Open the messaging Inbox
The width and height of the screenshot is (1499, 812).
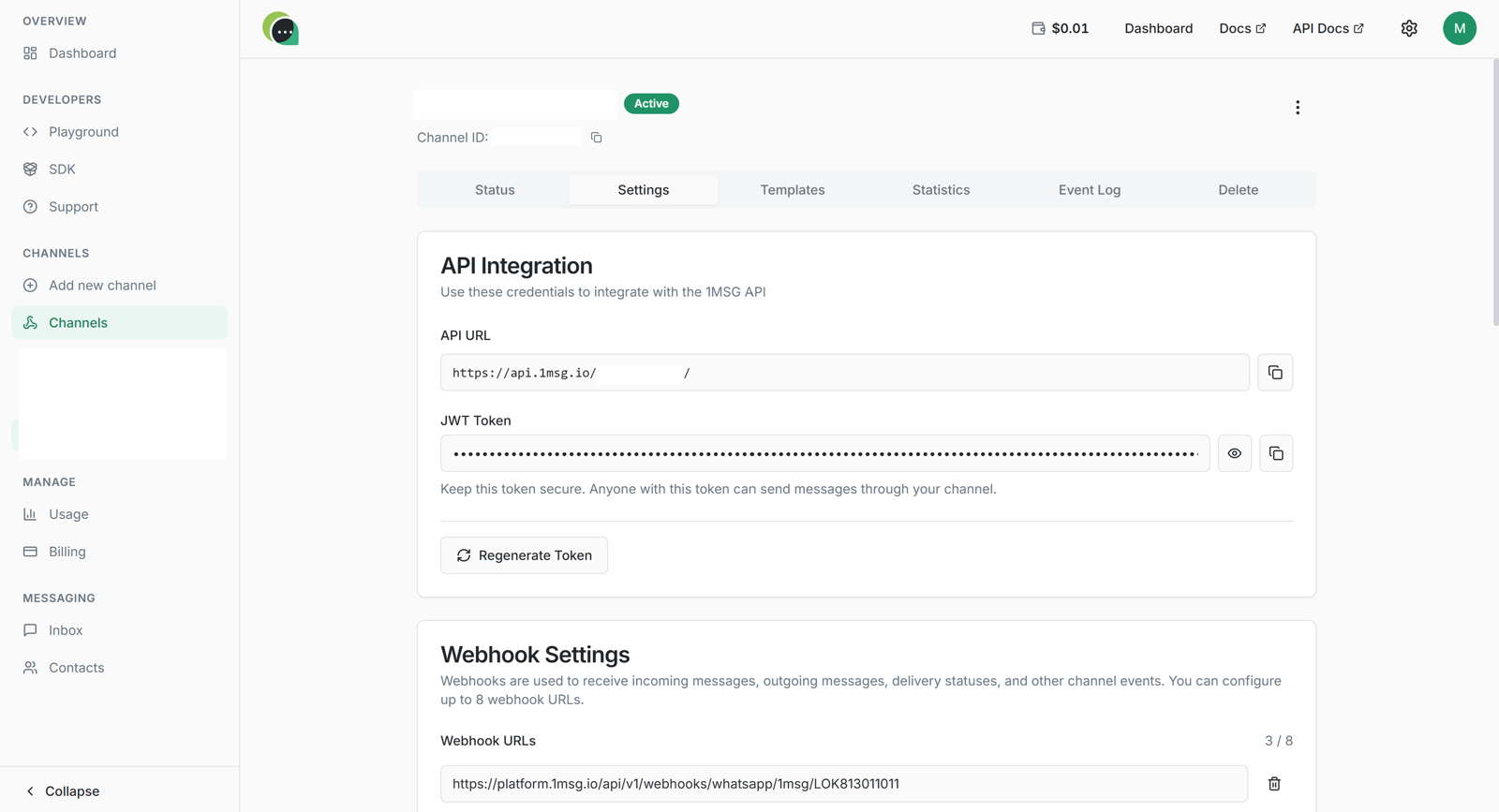119,630
